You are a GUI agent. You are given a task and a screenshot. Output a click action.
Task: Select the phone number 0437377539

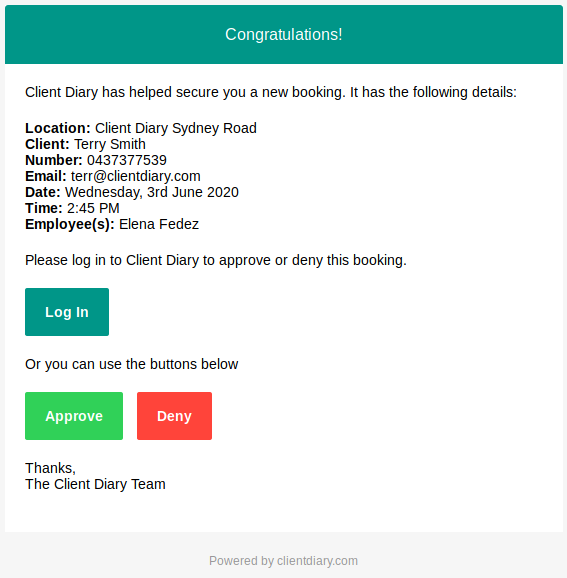tap(127, 160)
